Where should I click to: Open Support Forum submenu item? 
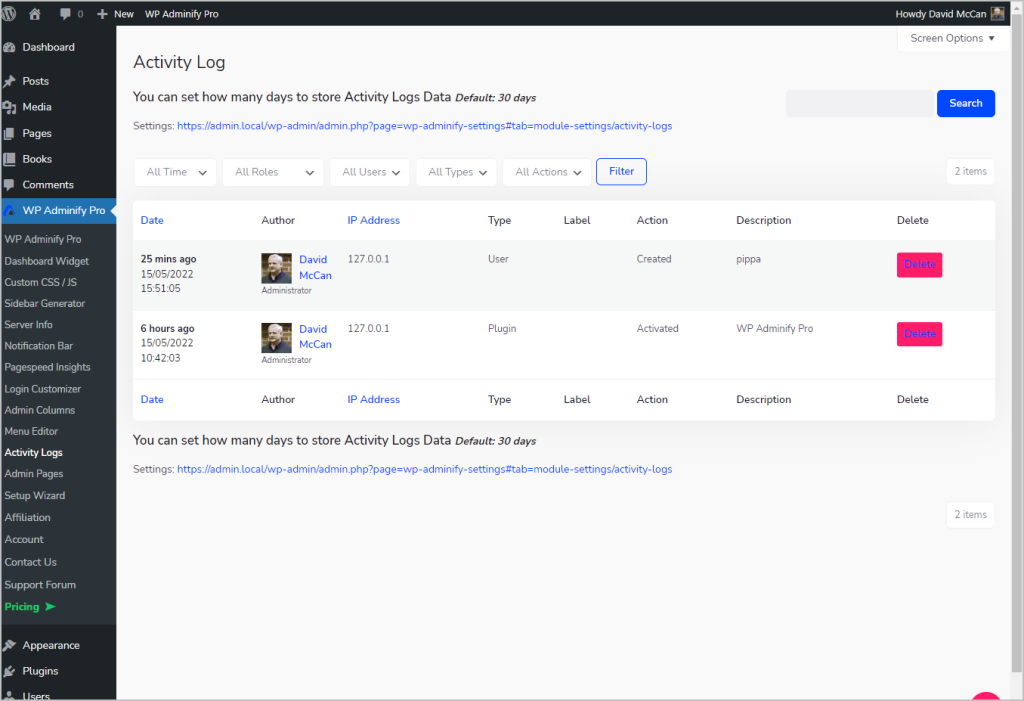click(x=40, y=585)
